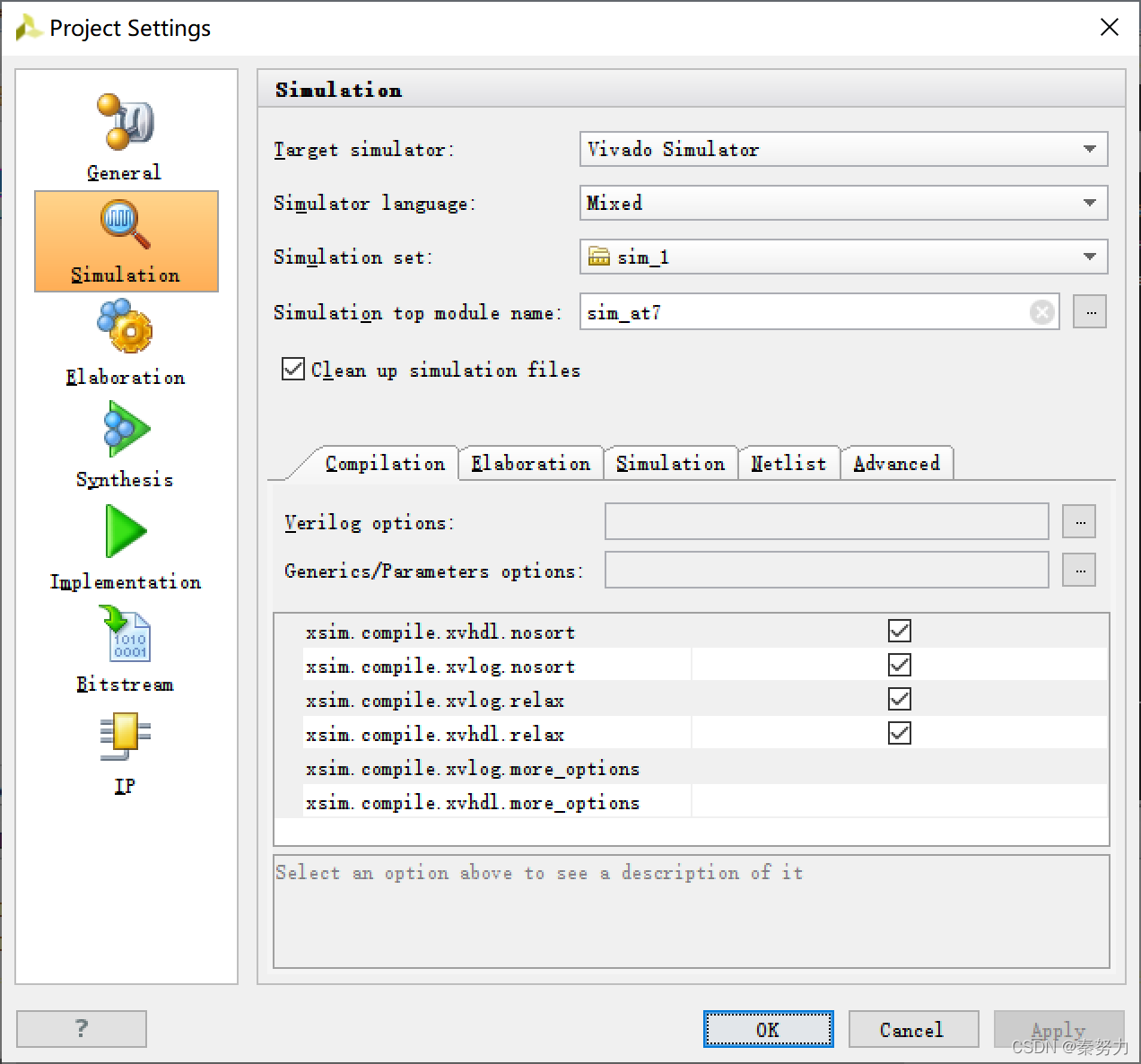This screenshot has height=1064, width=1141.
Task: Open the Bitstream settings category
Action: point(126,650)
